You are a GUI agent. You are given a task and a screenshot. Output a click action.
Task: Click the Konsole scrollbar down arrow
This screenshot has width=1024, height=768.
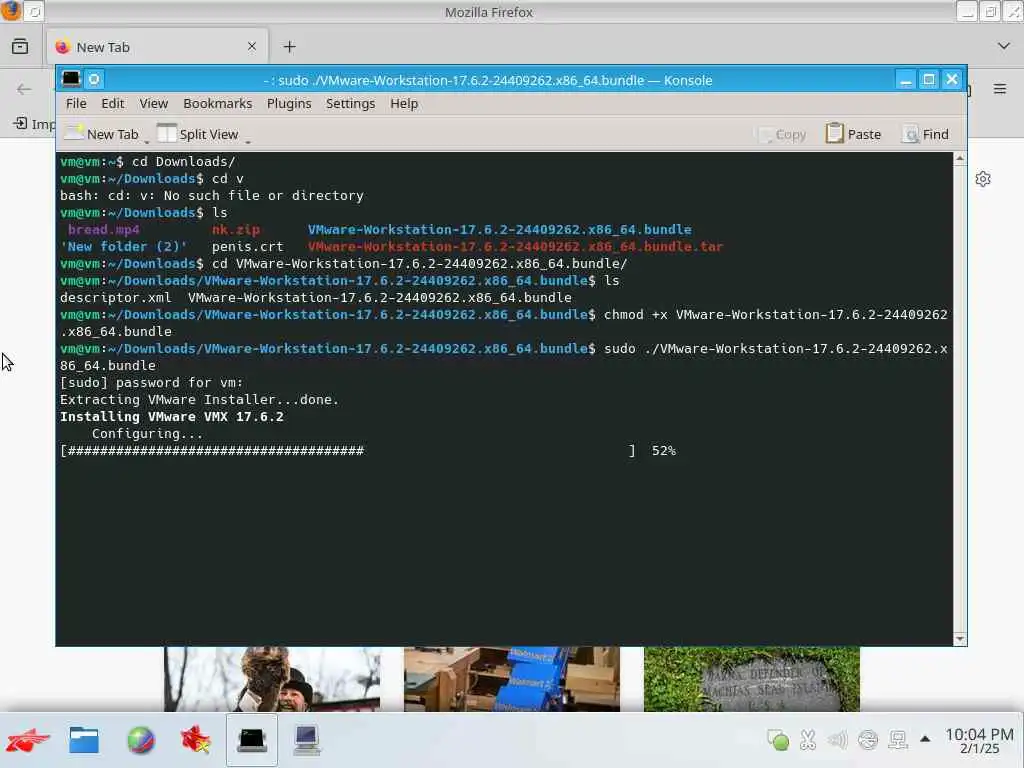click(x=959, y=639)
